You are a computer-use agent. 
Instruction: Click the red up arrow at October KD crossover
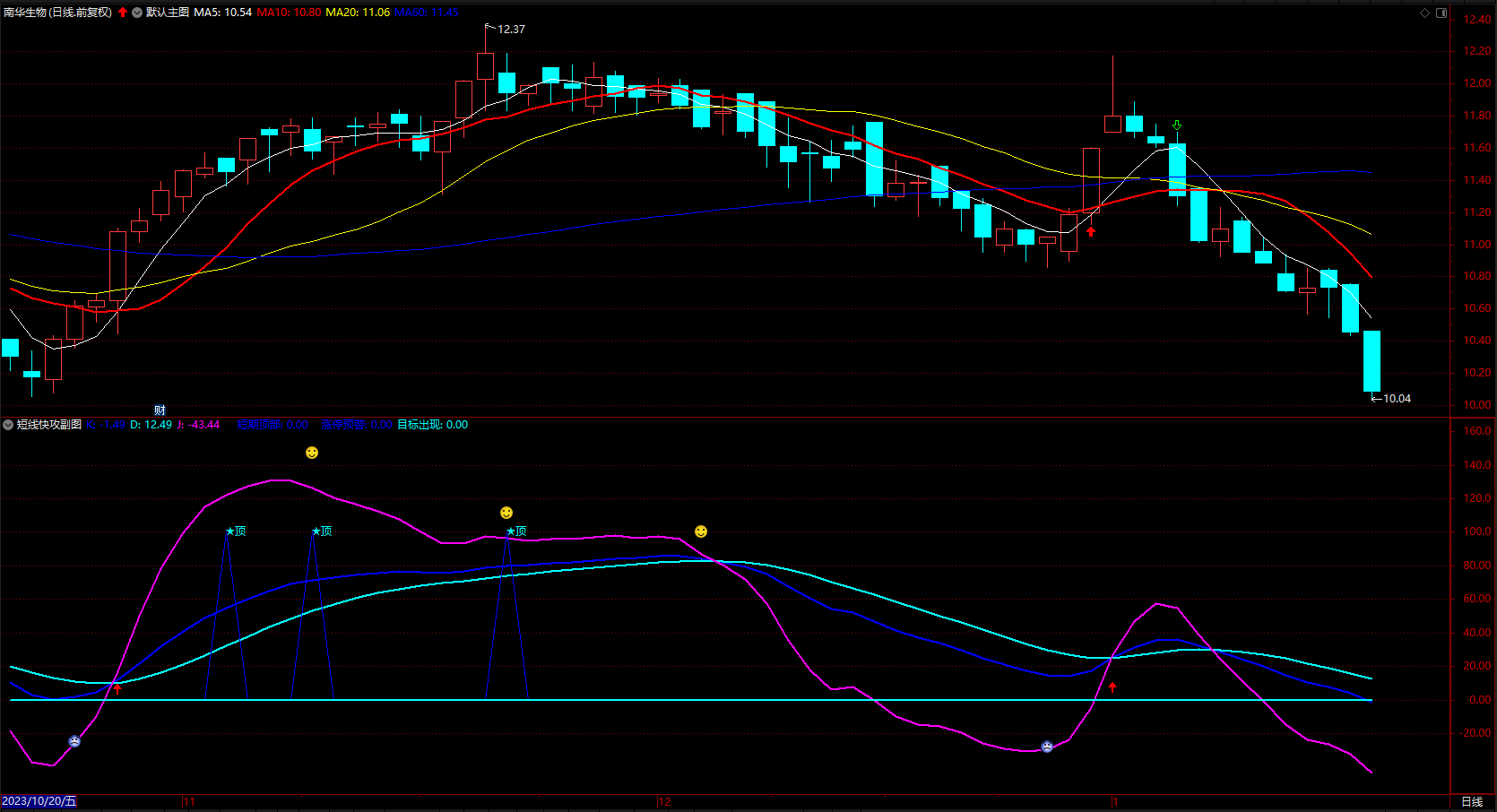(x=117, y=689)
